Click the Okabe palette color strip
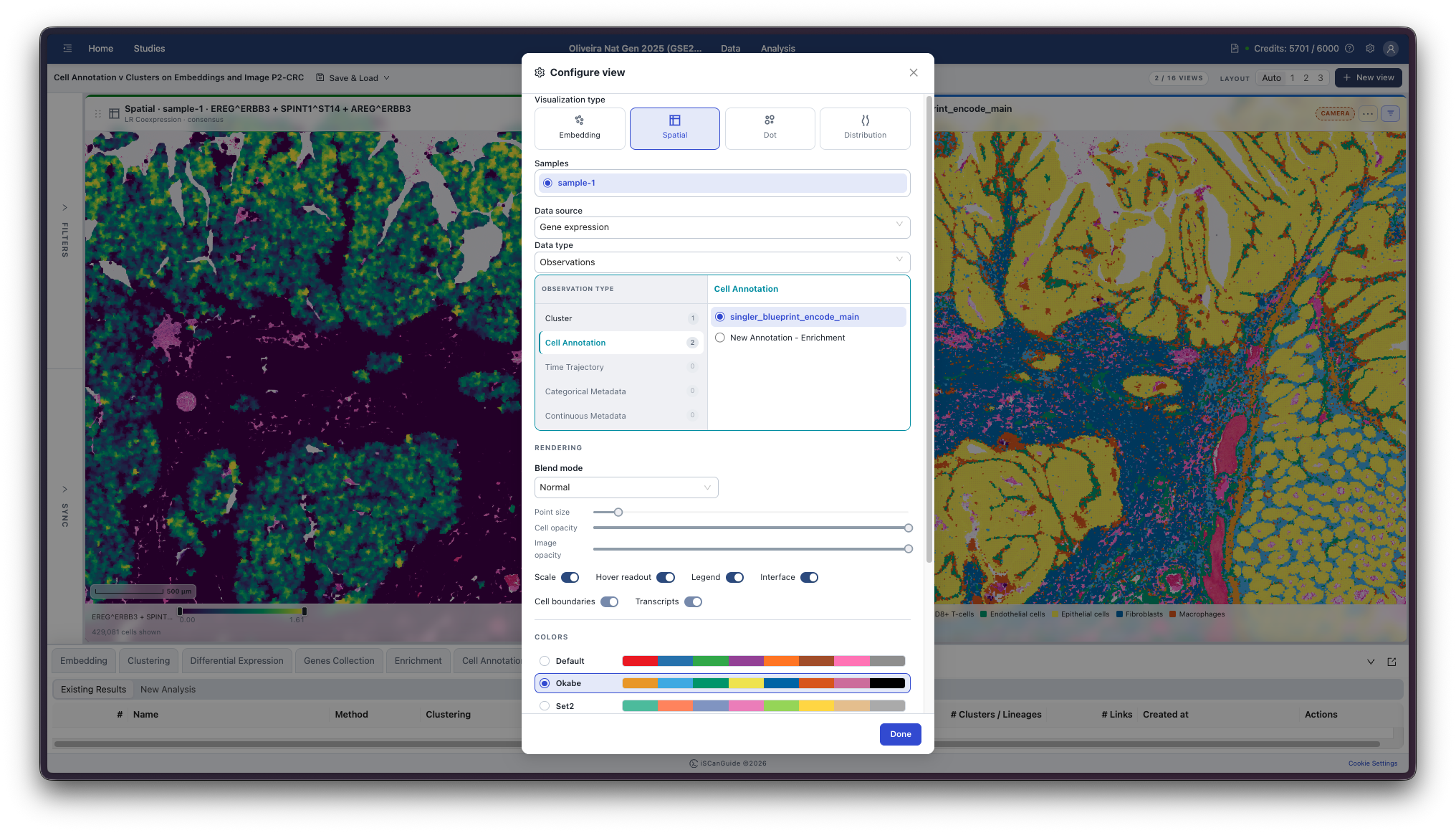This screenshot has width=1456, height=833. [764, 683]
